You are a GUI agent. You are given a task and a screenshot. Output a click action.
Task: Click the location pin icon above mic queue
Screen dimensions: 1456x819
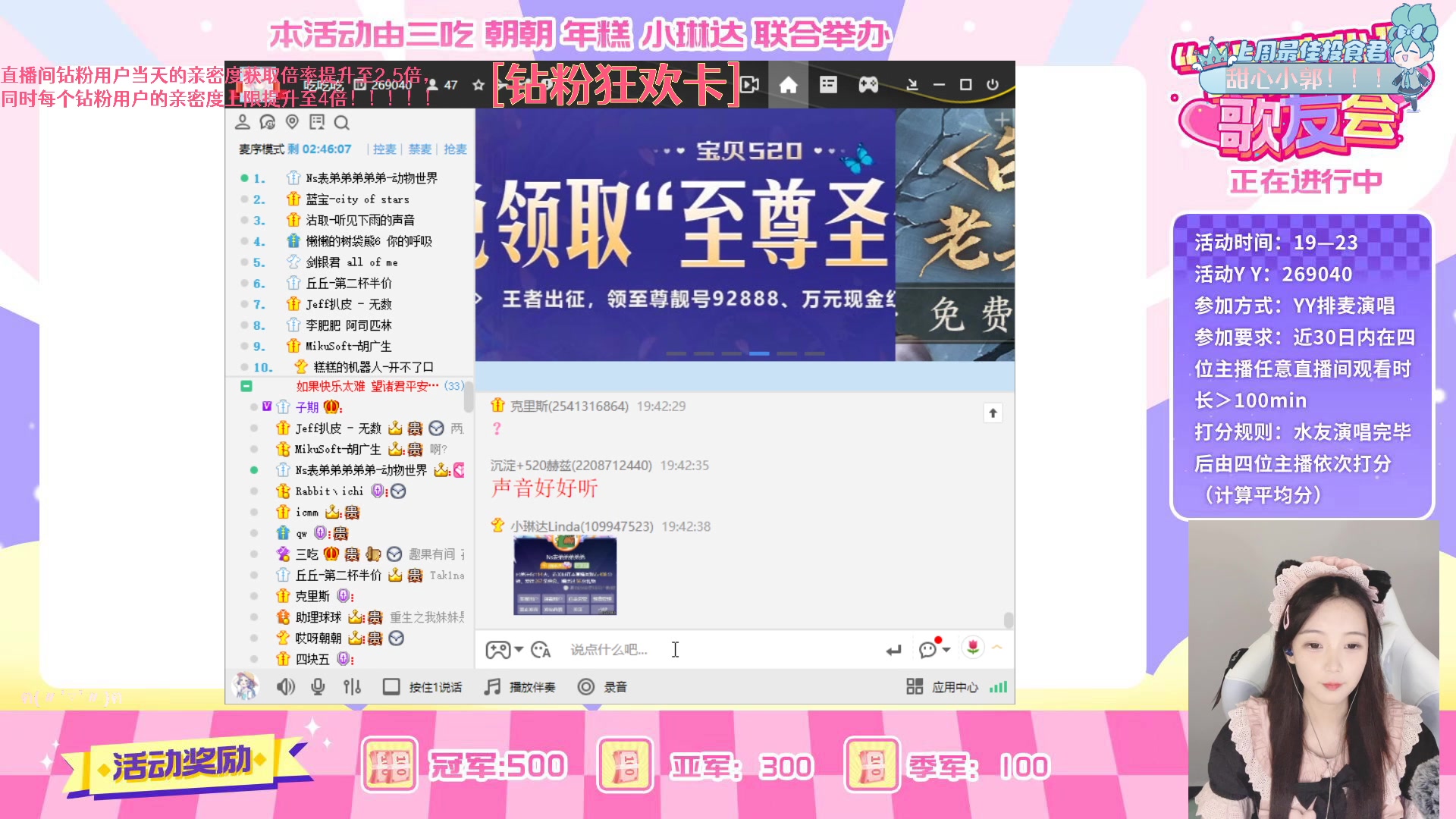pos(292,122)
